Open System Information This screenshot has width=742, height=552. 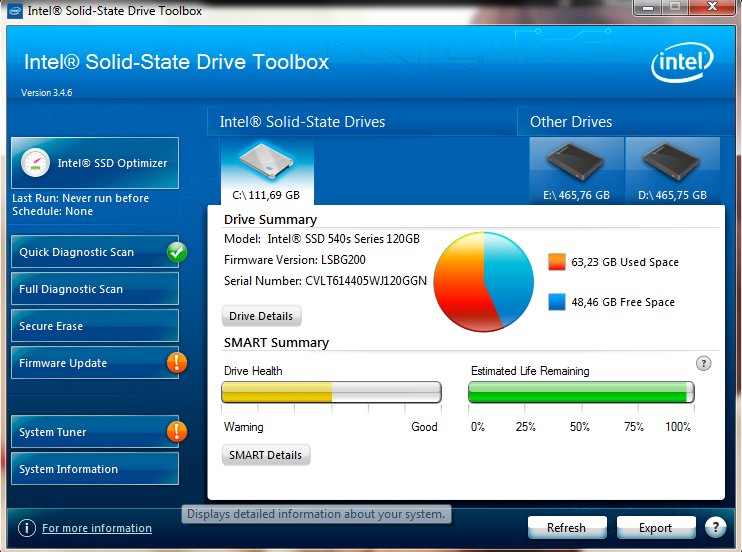(x=95, y=469)
